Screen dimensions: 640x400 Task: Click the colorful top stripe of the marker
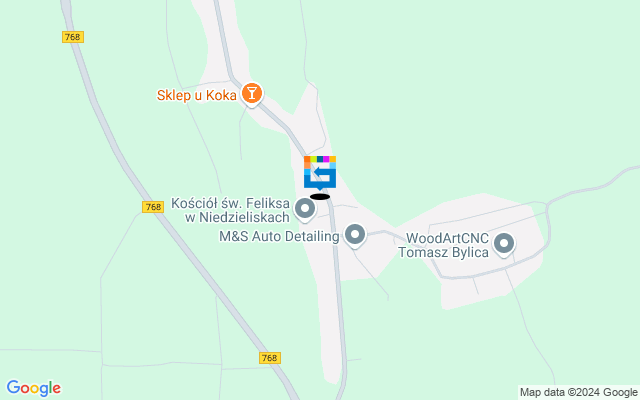point(320,159)
